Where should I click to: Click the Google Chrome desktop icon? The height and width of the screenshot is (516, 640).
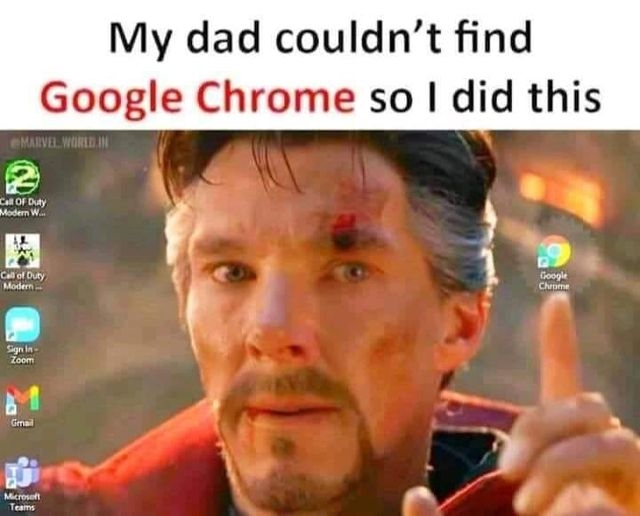(553, 251)
